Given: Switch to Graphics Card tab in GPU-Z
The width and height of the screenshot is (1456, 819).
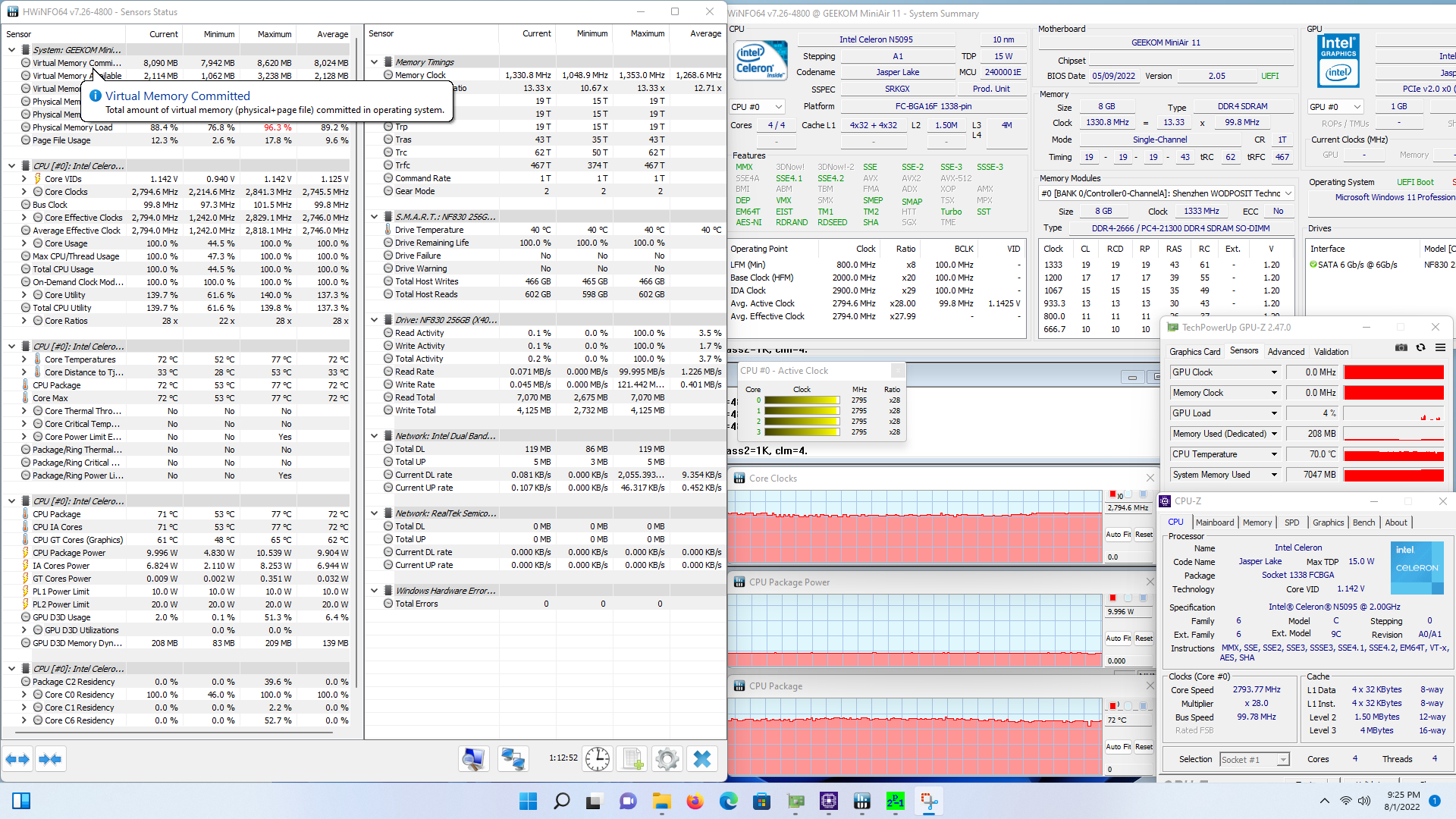Looking at the screenshot, I should pos(1194,352).
